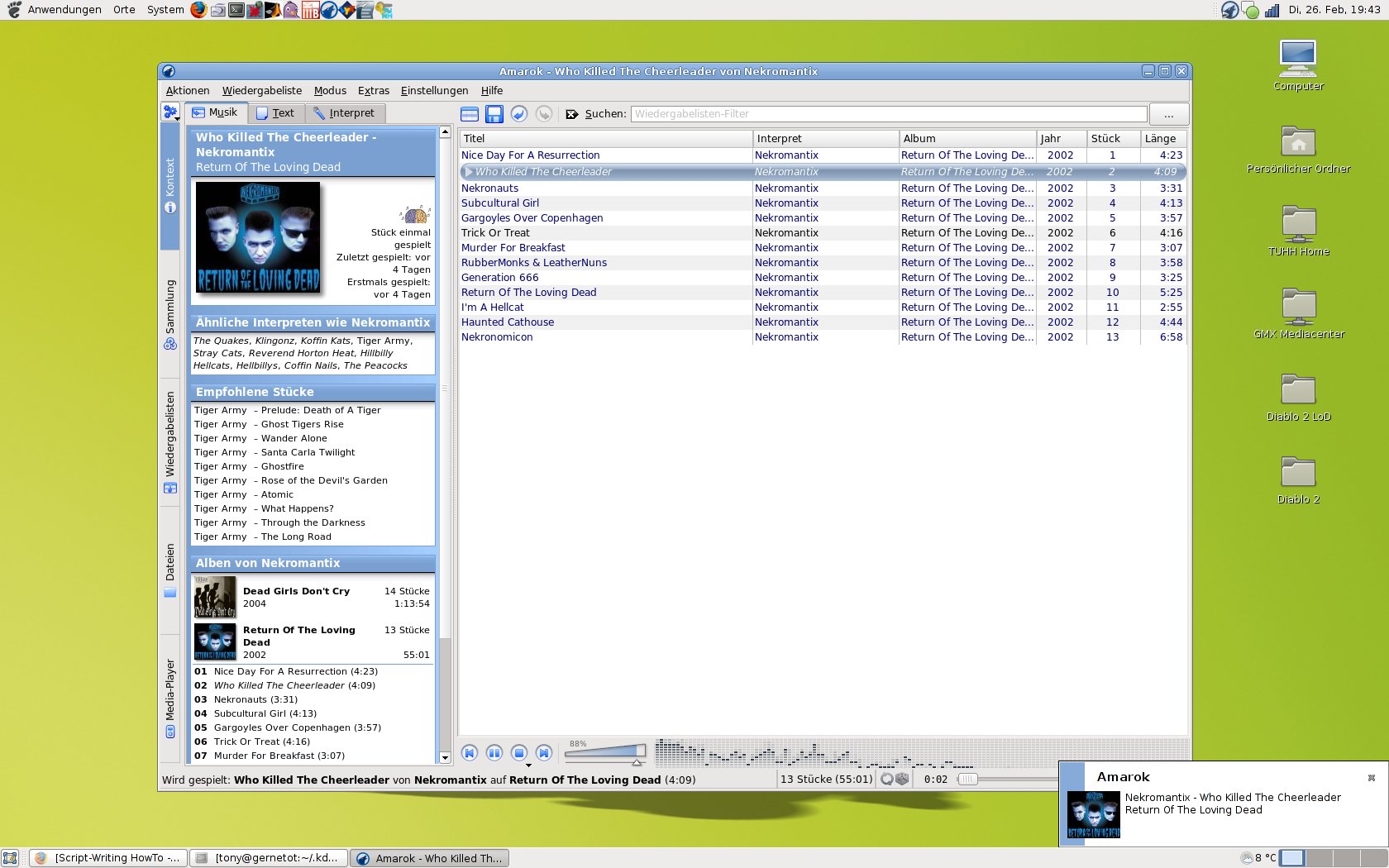
Task: Toggle repeat mode in status bar
Action: pyautogui.click(x=887, y=779)
